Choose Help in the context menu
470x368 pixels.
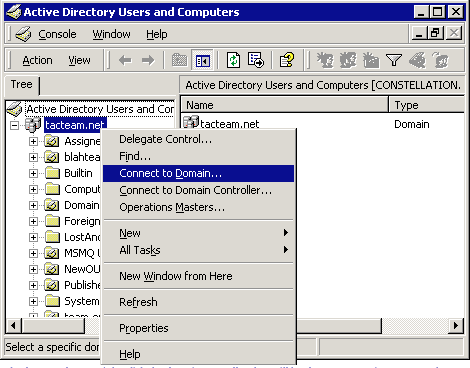coord(198,354)
